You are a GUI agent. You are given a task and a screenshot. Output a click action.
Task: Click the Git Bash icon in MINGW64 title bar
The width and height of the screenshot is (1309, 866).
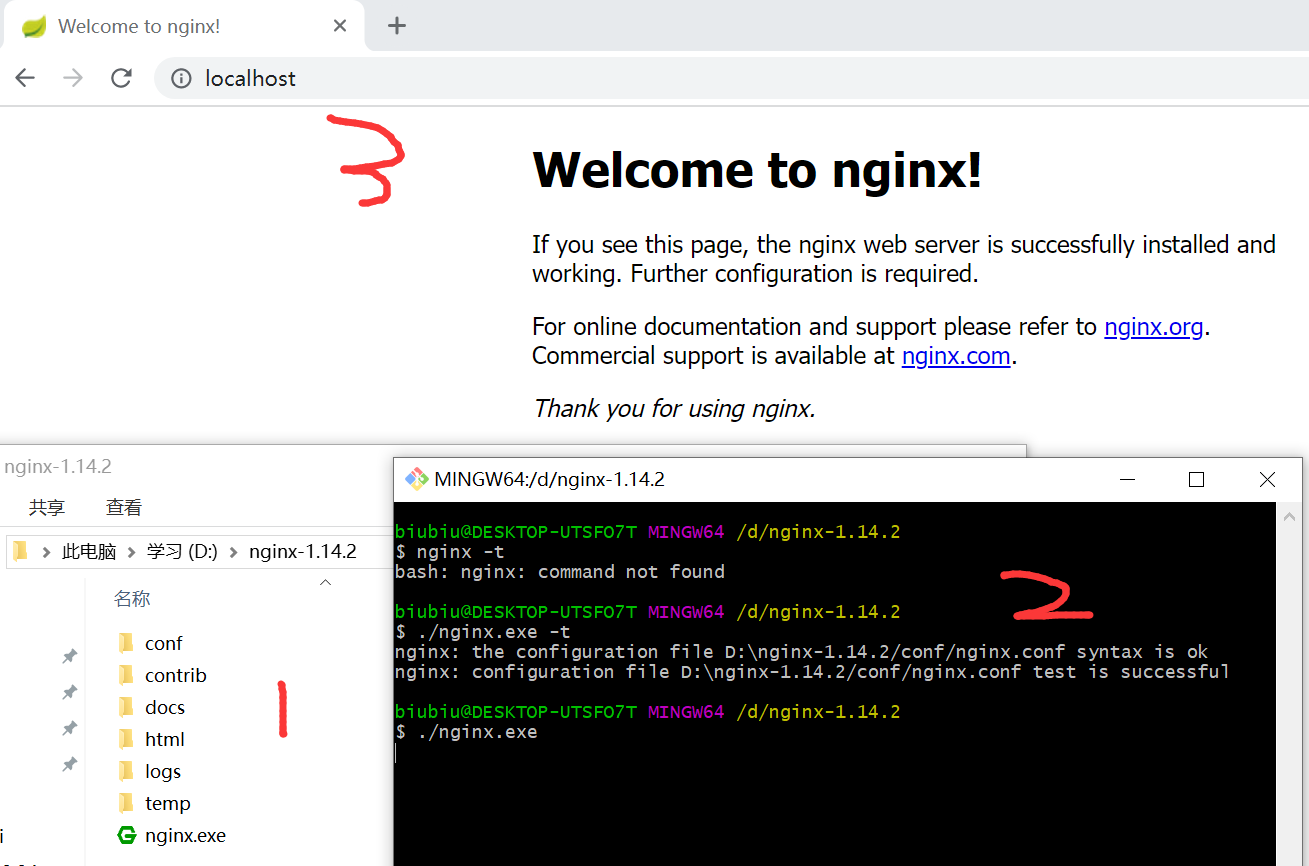pyautogui.click(x=416, y=479)
